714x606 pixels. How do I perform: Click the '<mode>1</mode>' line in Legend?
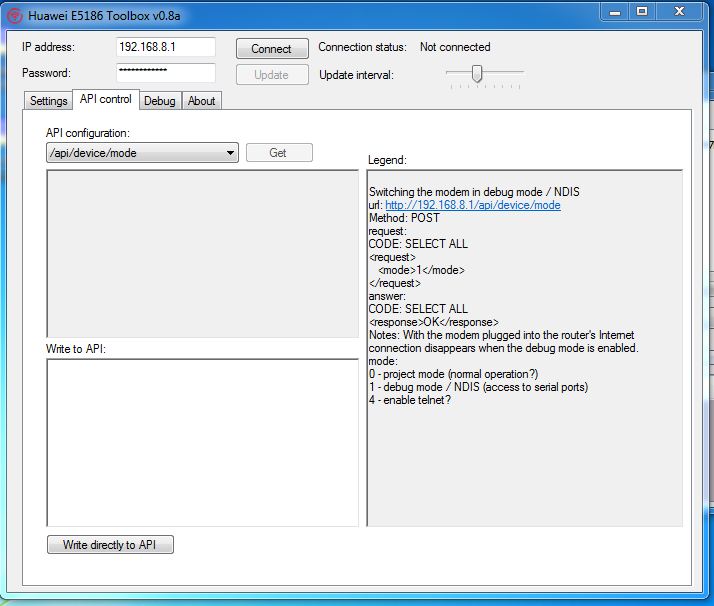click(421, 270)
